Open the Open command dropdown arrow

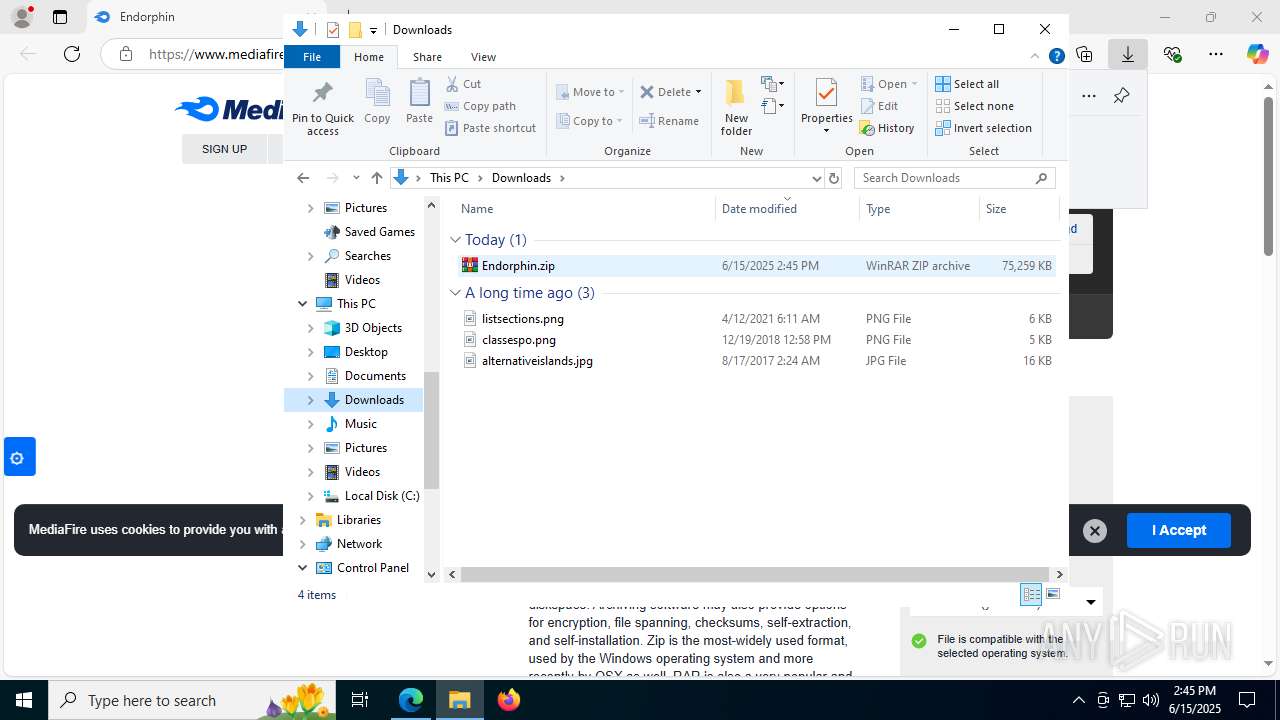914,84
